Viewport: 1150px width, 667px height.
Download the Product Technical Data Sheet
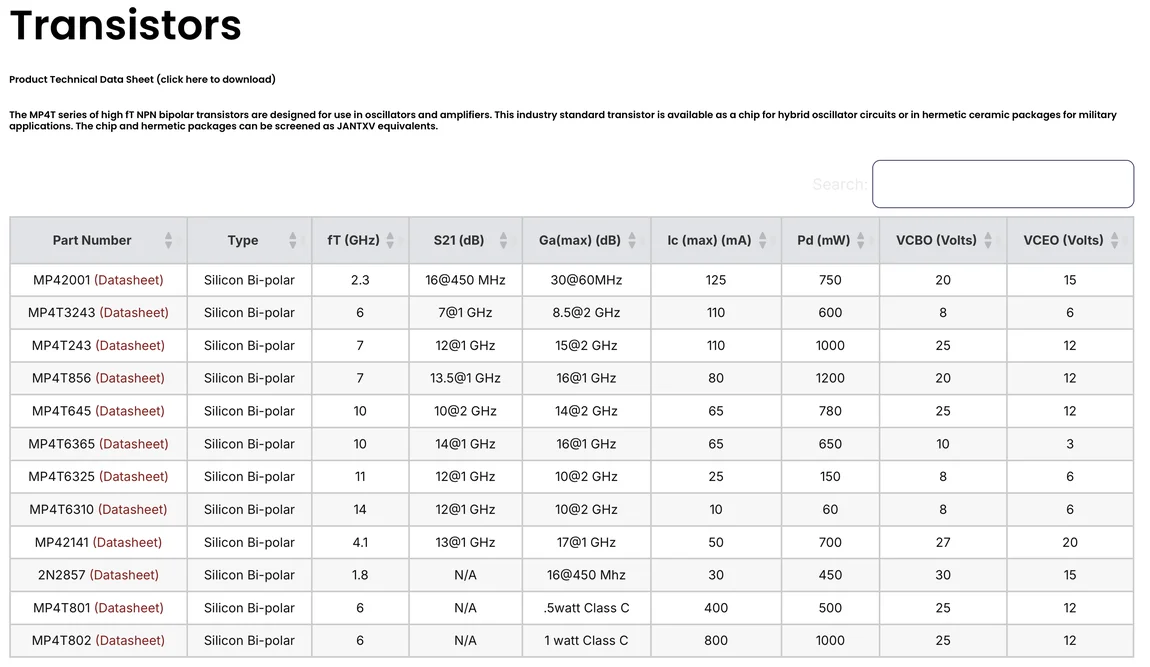pyautogui.click(x=142, y=79)
